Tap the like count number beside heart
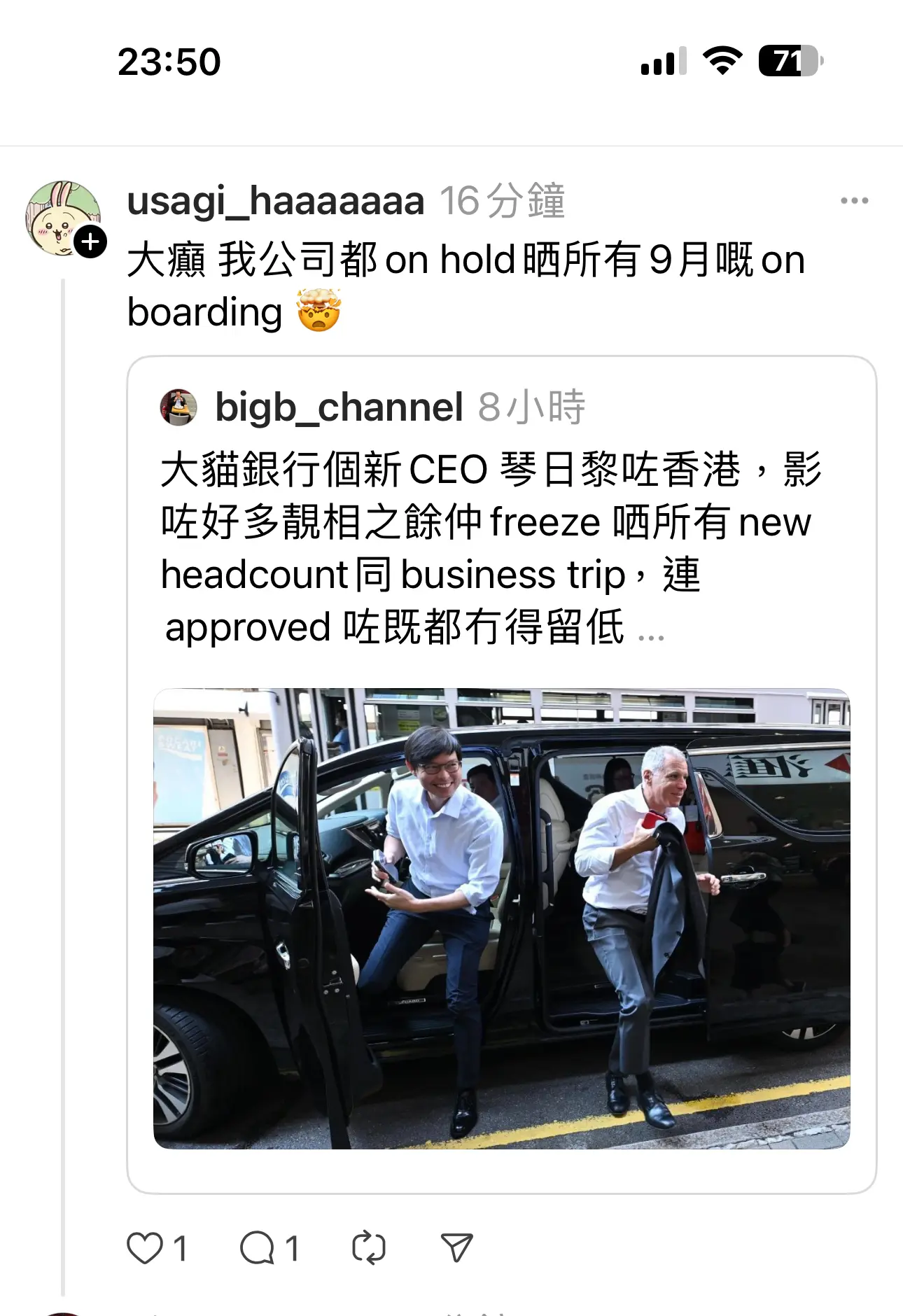 pyautogui.click(x=180, y=1249)
